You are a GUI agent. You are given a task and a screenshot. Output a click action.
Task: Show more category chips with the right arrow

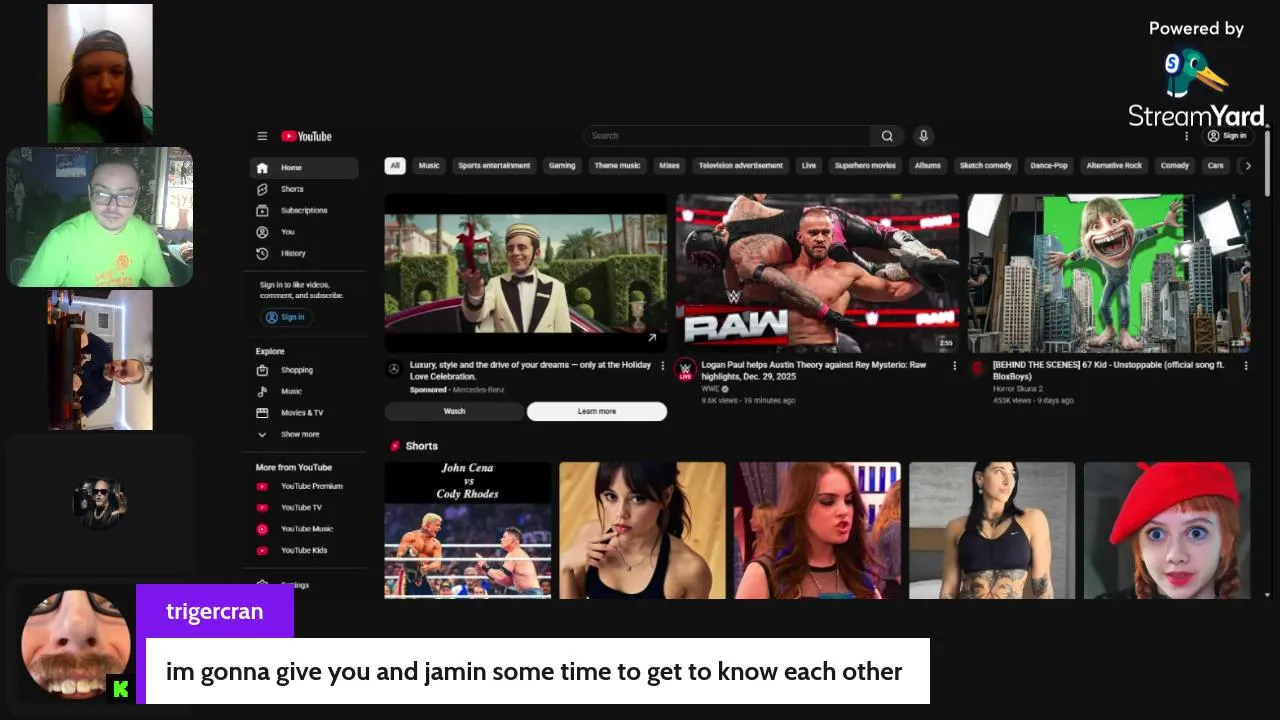1247,166
